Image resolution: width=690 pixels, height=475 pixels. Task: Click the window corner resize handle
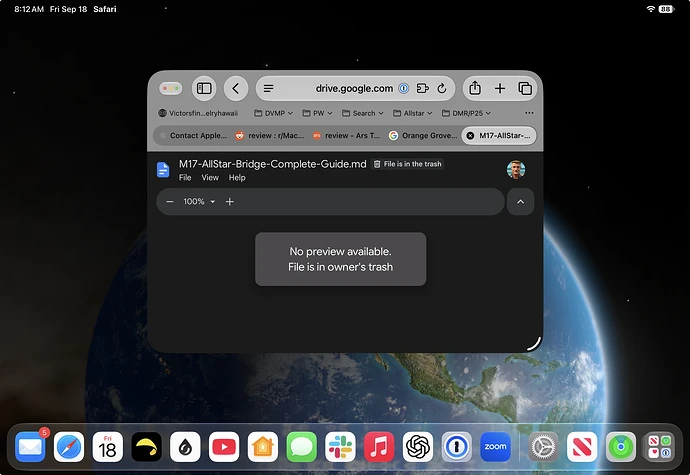(x=534, y=344)
